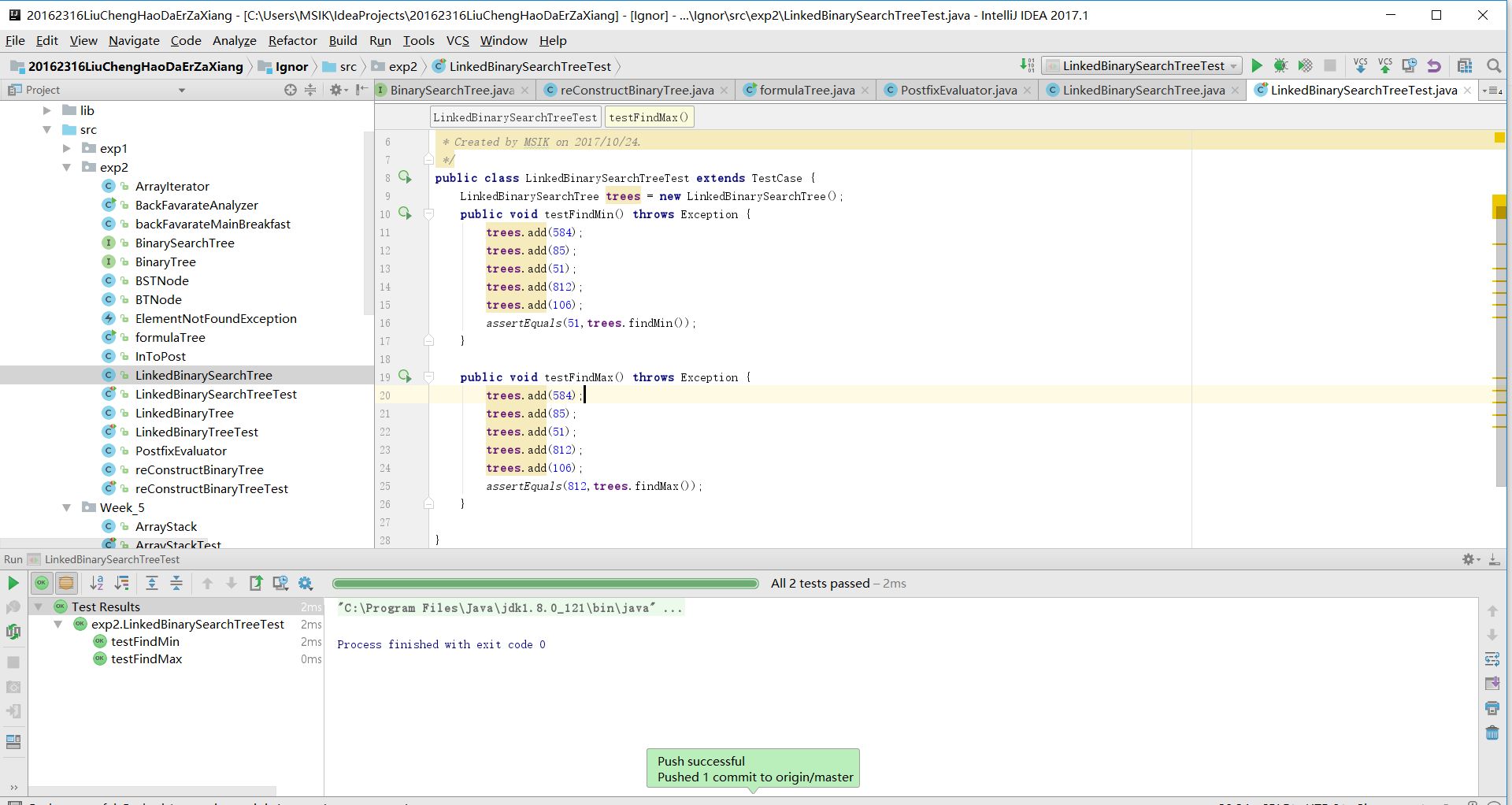The image size is (1512, 805).
Task: Run LinkedBinarySearchTreeTest with the green Run button
Action: pyautogui.click(x=1257, y=65)
